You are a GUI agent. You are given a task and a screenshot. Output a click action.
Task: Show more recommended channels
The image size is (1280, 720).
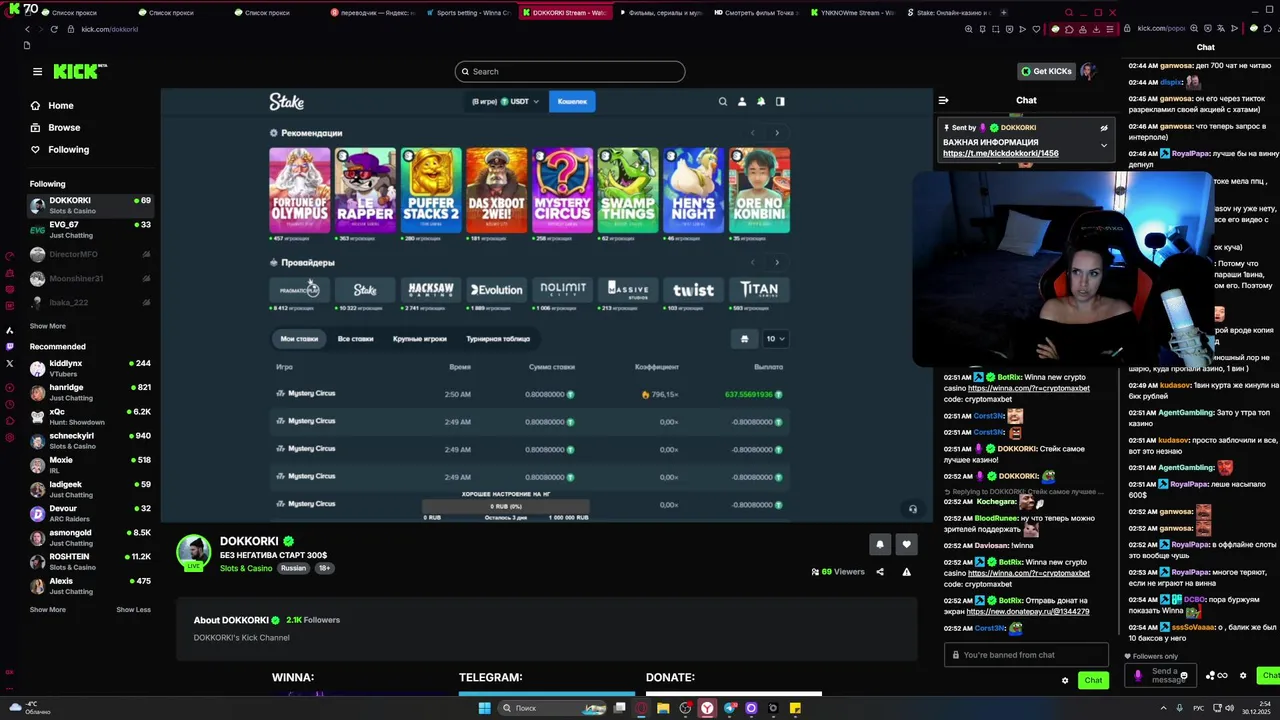tap(48, 610)
